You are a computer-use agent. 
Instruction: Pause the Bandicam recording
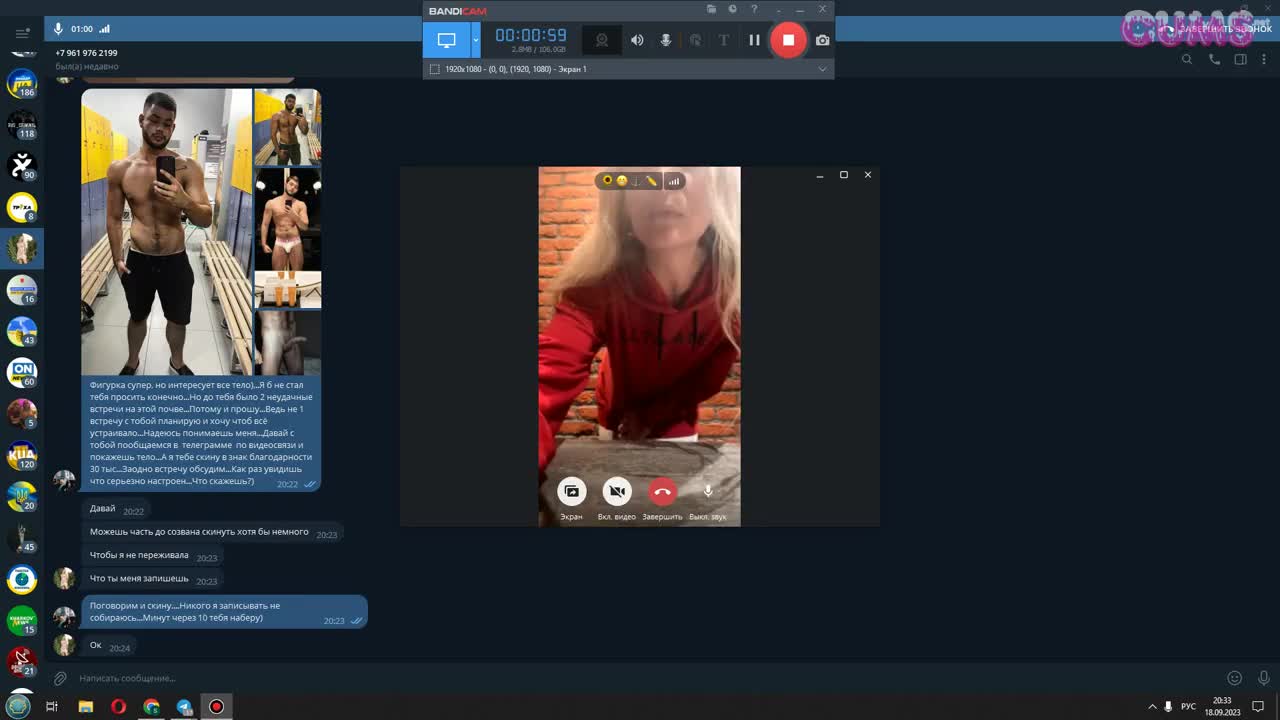(x=754, y=40)
